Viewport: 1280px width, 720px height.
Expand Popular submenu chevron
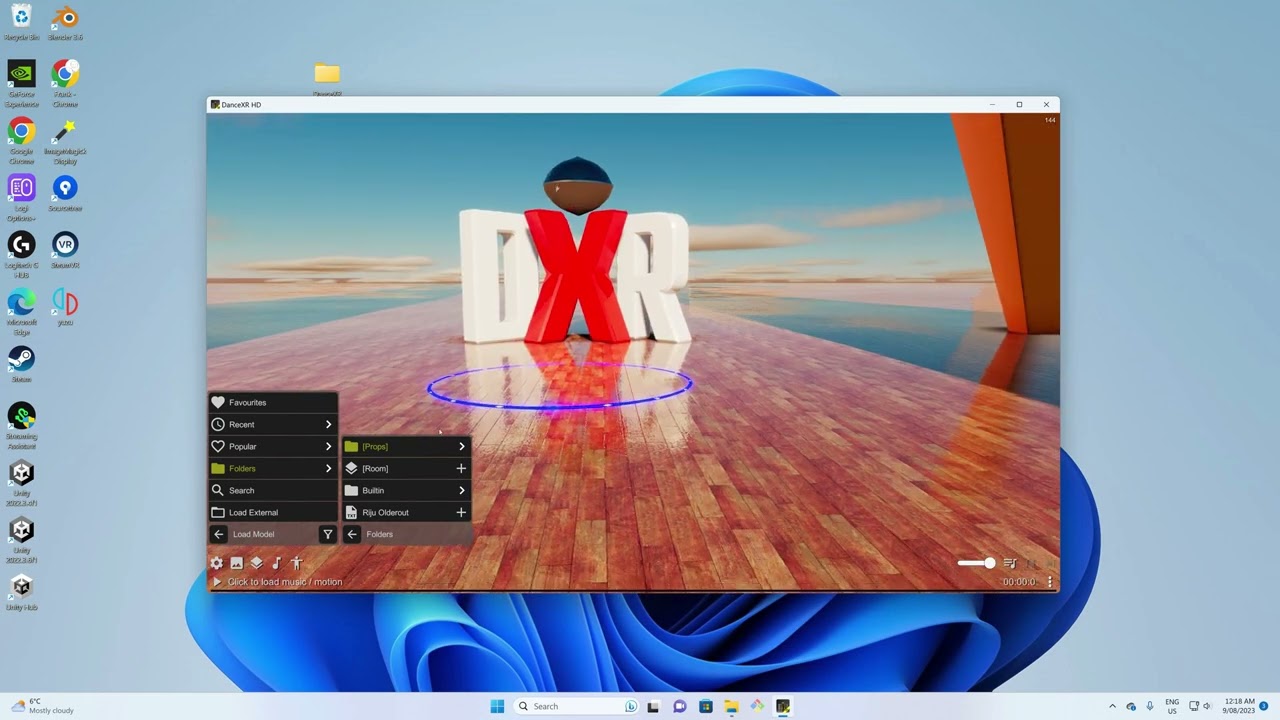[x=328, y=446]
